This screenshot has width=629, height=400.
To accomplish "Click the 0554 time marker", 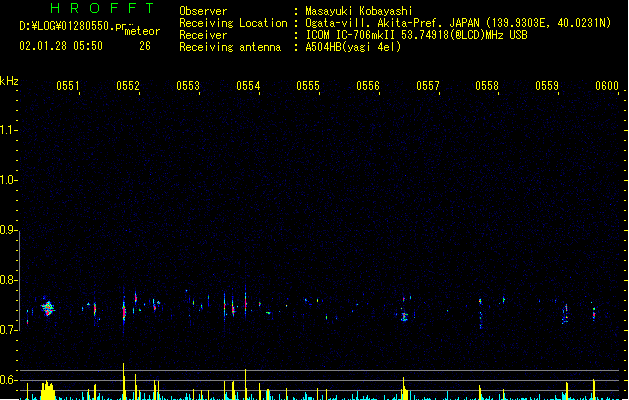I will click(248, 86).
